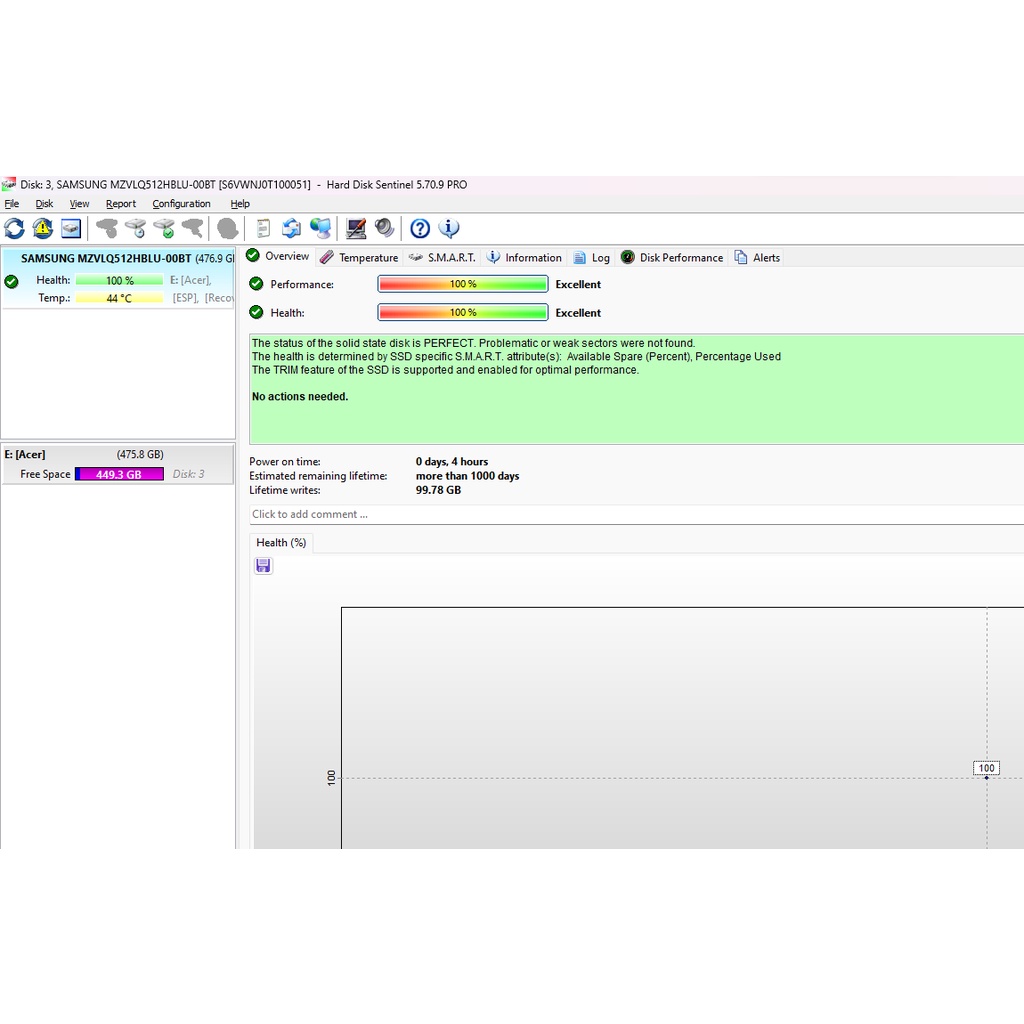Viewport: 1024px width, 1024px height.
Task: Save the health graph using floppy icon
Action: 263,566
